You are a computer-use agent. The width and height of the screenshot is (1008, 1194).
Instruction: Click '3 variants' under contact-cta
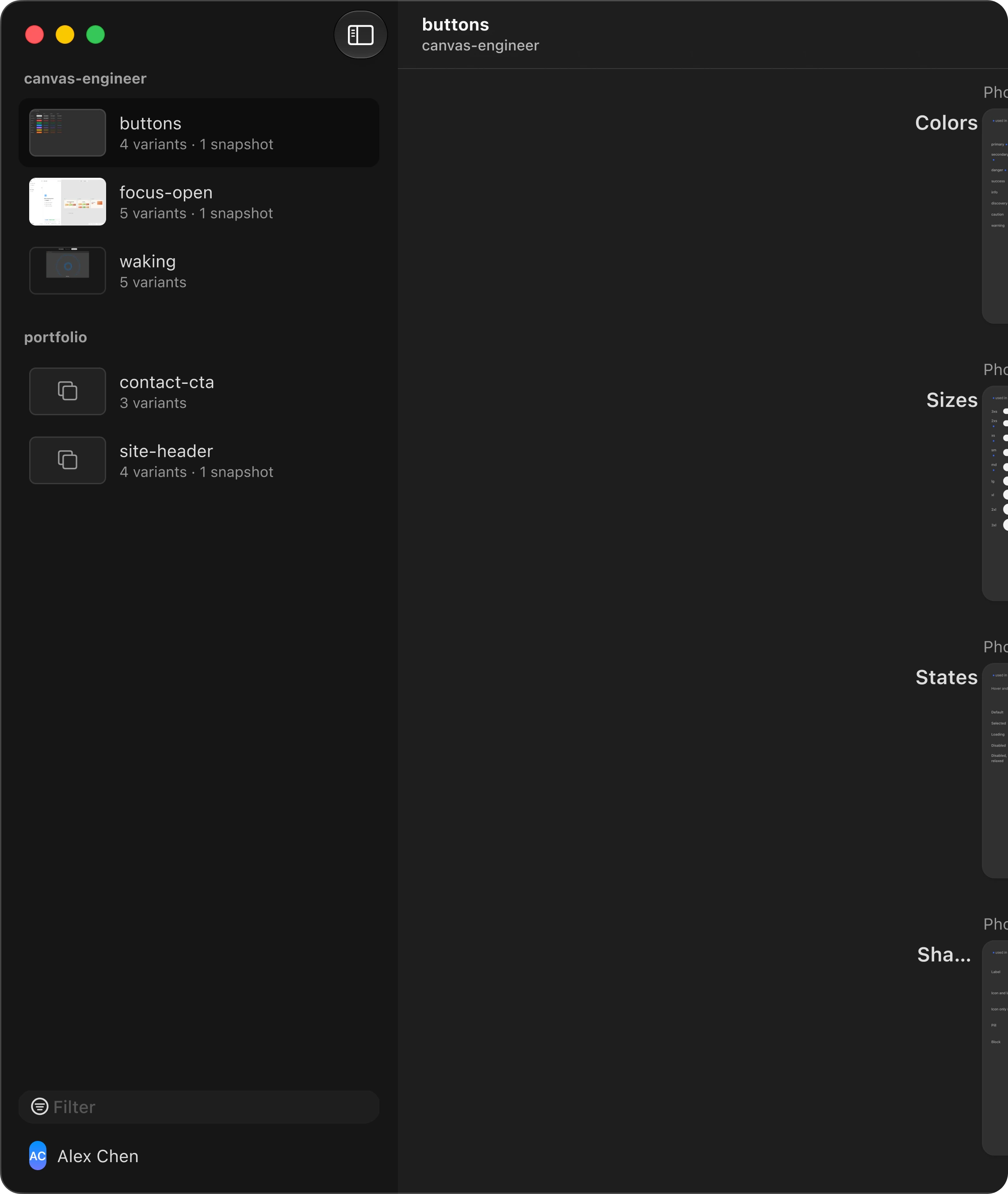pyautogui.click(x=153, y=403)
